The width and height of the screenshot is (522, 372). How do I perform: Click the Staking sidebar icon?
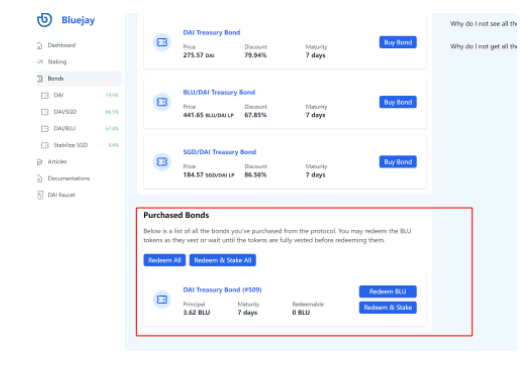[x=40, y=62]
